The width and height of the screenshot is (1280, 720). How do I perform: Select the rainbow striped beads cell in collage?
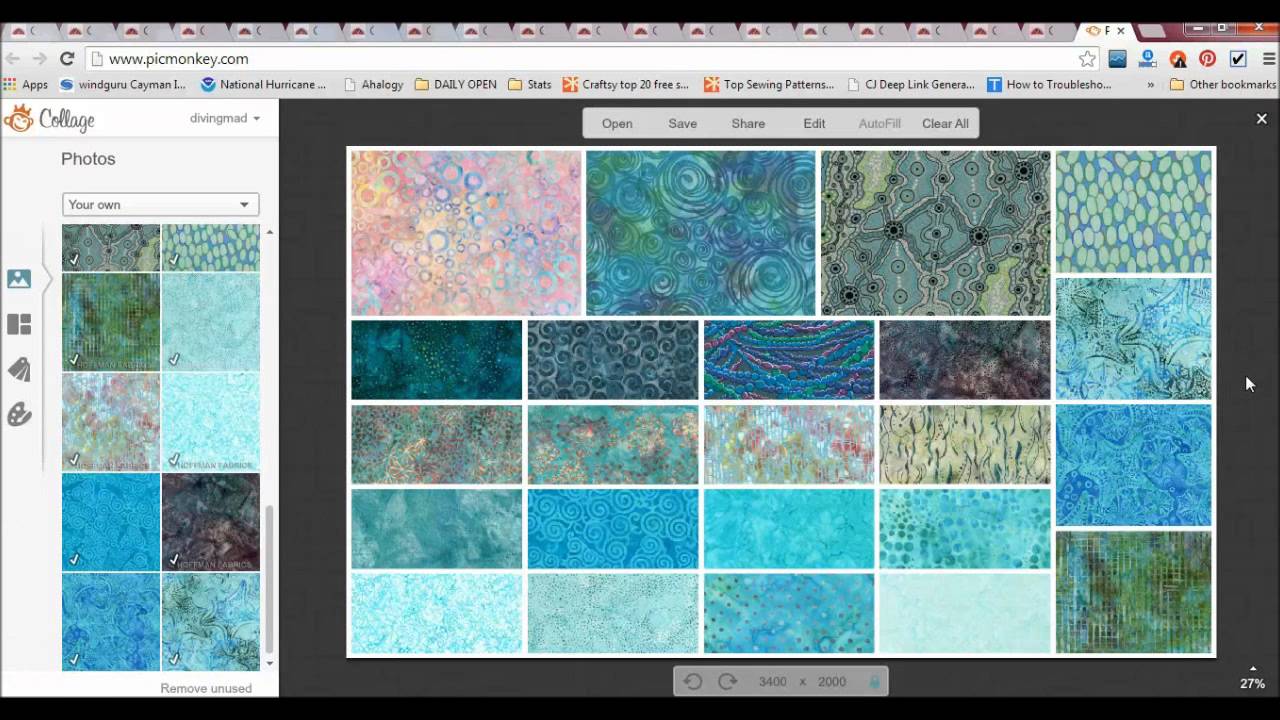coord(789,359)
